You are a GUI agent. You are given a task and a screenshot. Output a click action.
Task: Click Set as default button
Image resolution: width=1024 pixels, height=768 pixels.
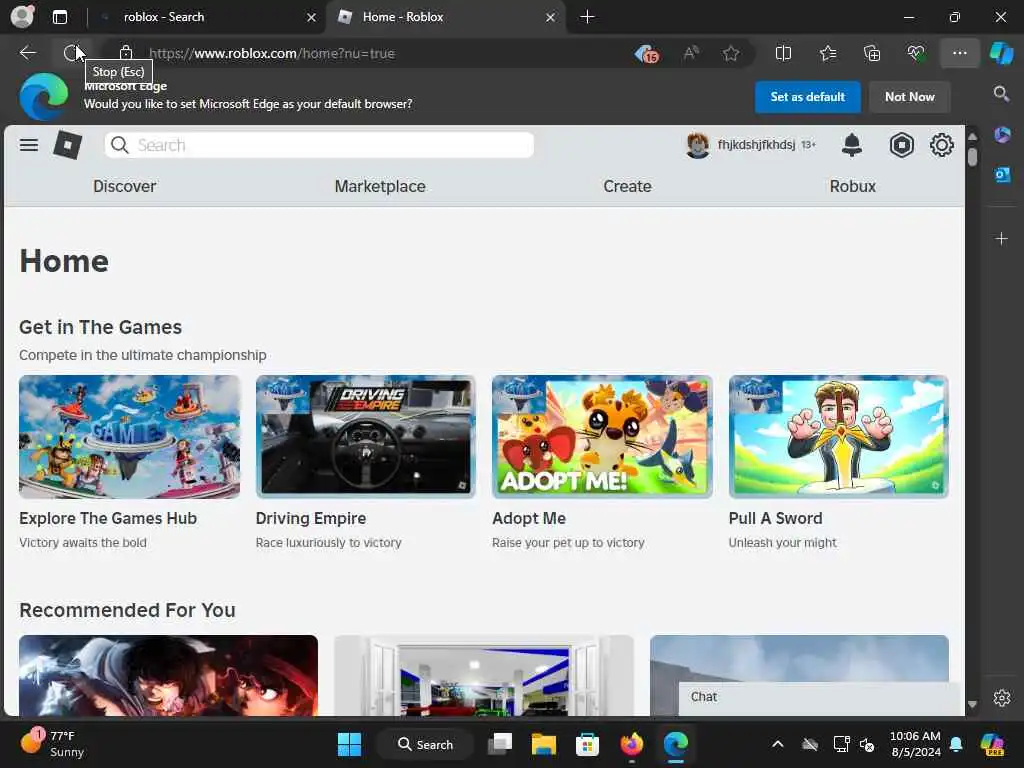click(807, 97)
